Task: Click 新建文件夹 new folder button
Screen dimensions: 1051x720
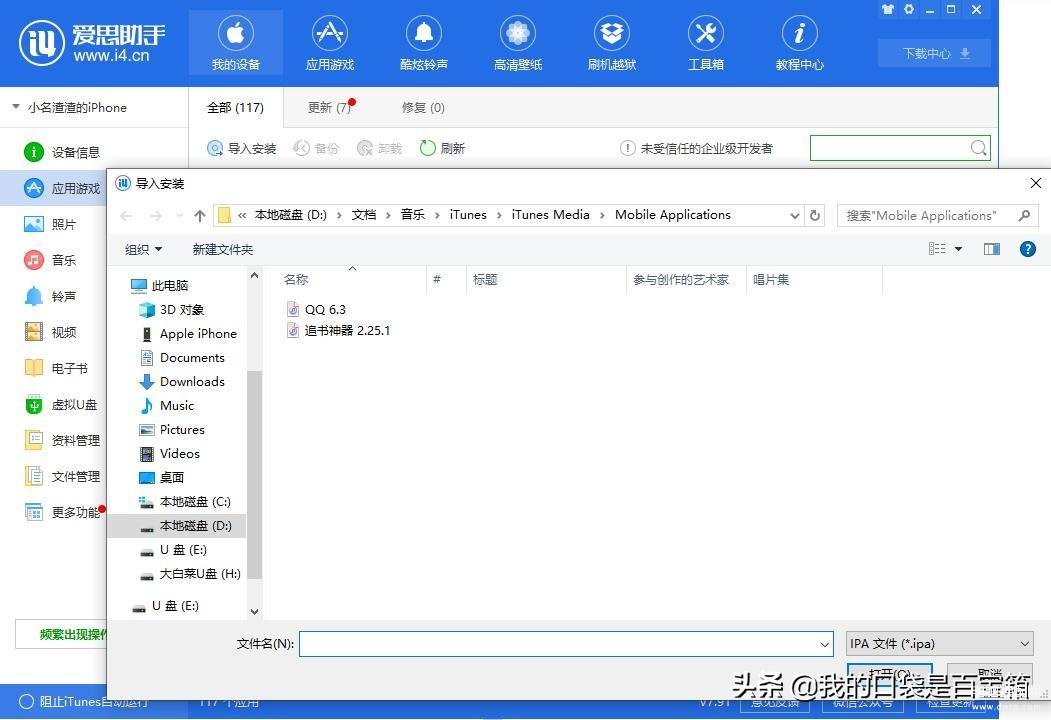Action: pyautogui.click(x=223, y=249)
